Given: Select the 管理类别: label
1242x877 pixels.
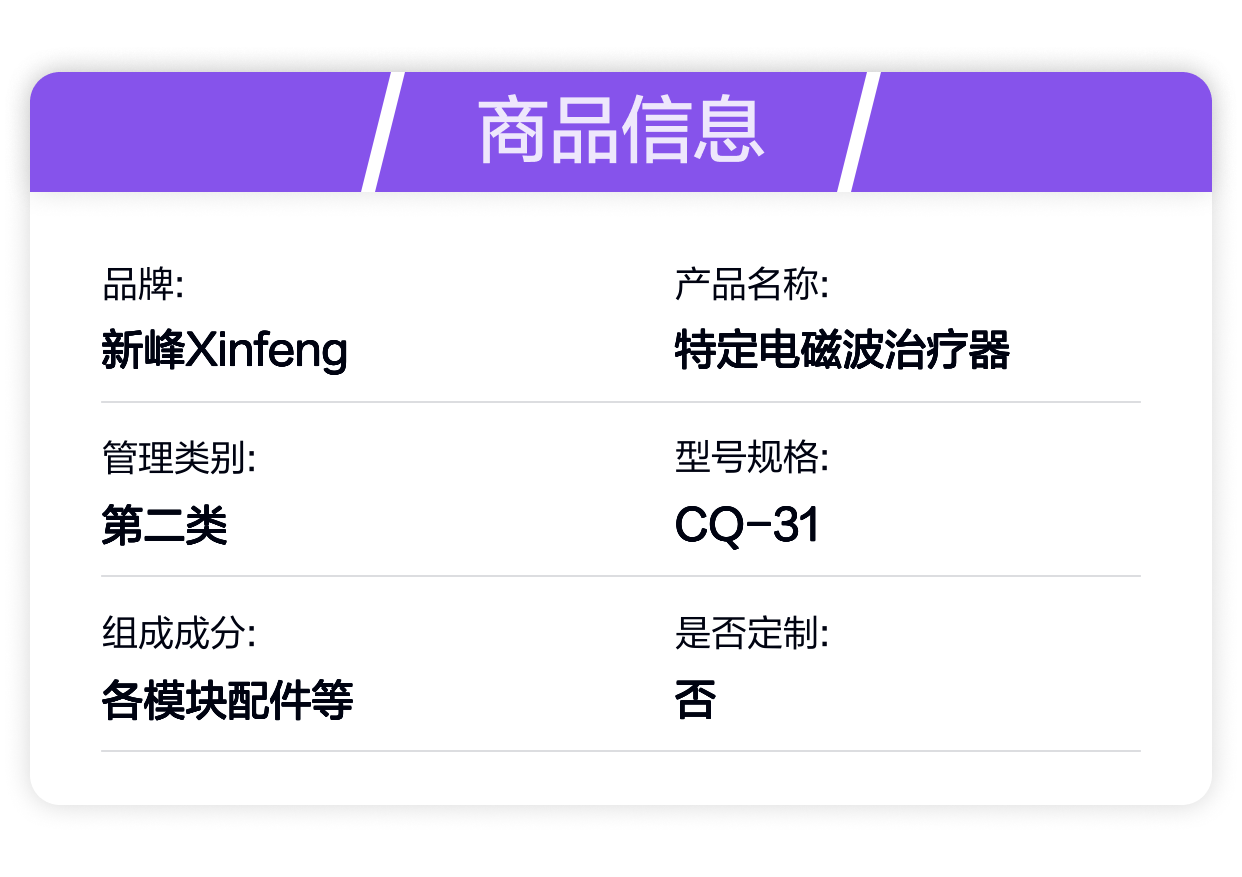Looking at the screenshot, I should 179,460.
